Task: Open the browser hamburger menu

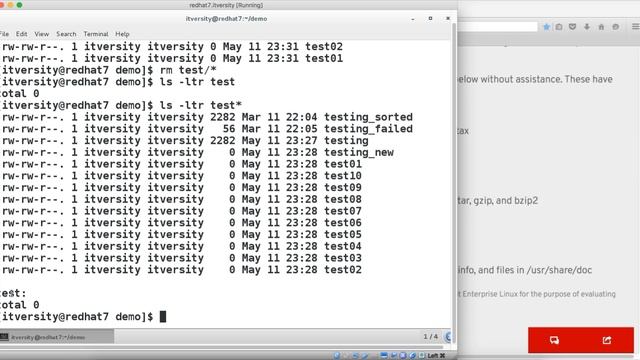Action: [x=636, y=27]
